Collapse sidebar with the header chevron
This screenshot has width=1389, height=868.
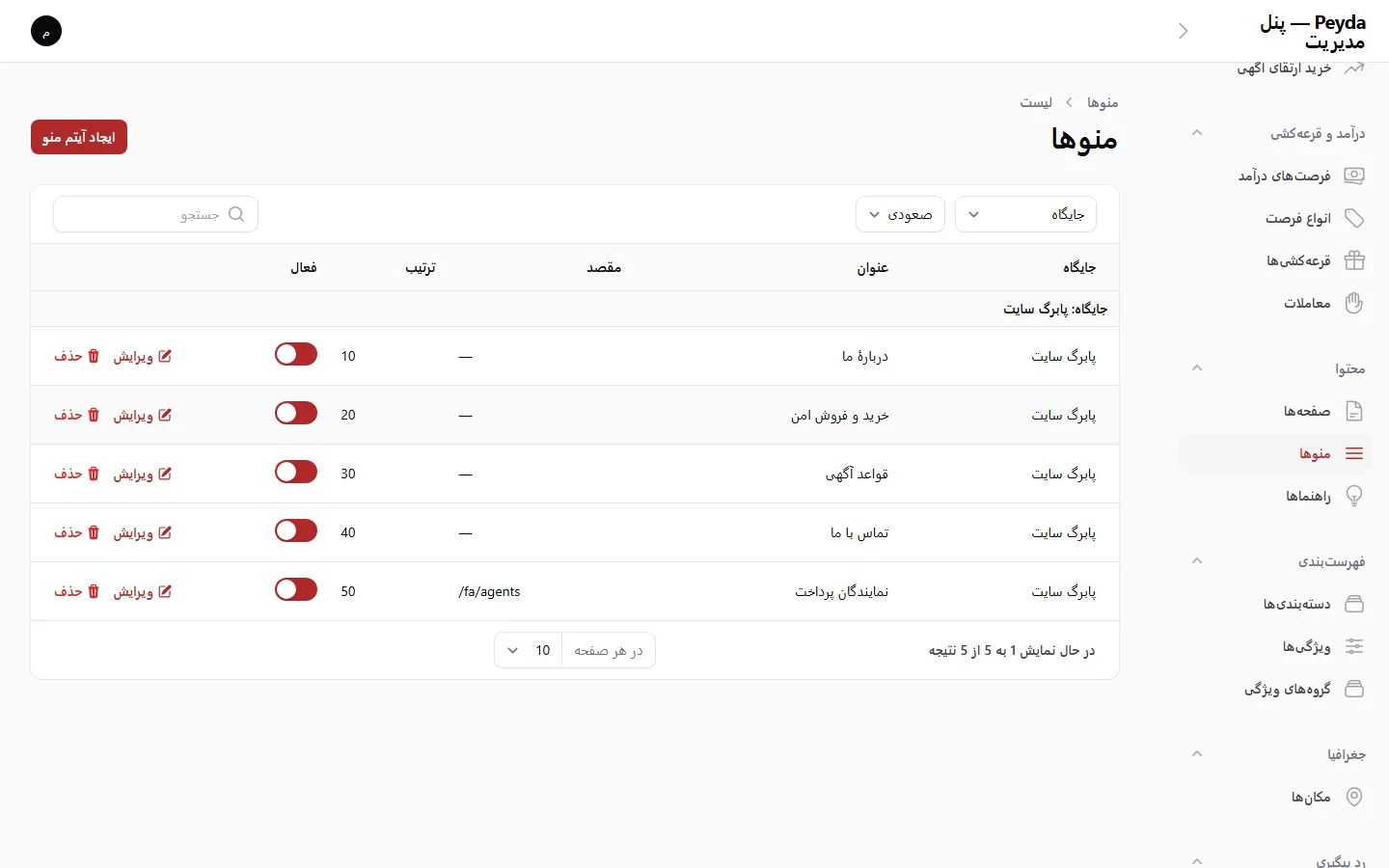point(1184,31)
